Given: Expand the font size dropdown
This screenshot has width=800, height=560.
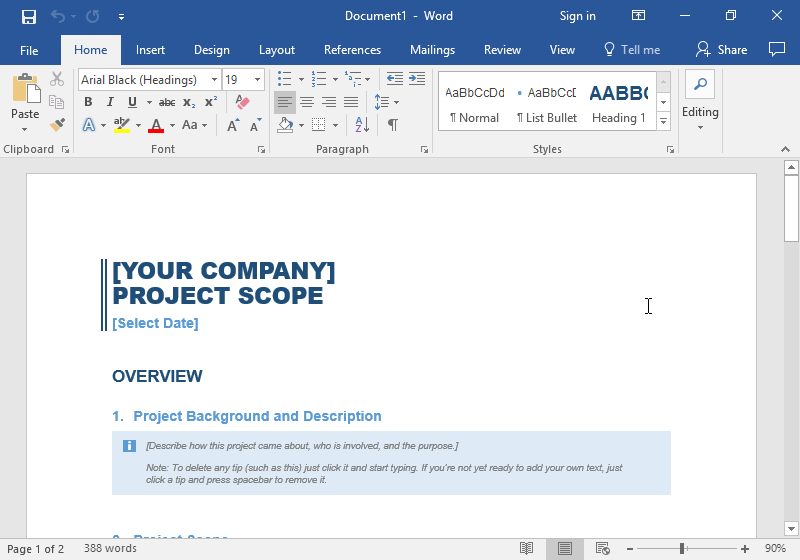Looking at the screenshot, I should [258, 80].
